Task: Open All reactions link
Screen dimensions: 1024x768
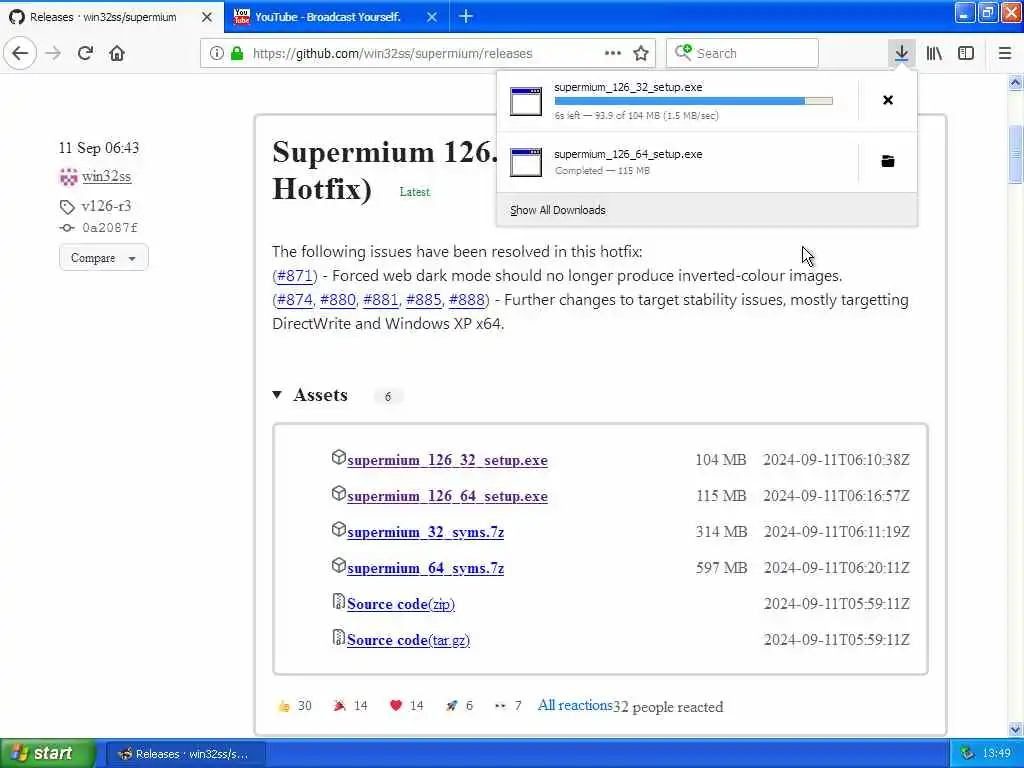Action: tap(575, 705)
